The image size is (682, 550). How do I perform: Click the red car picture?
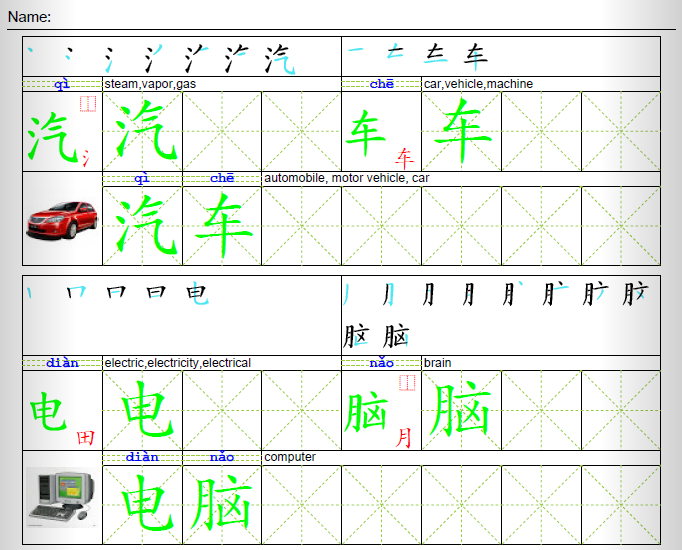click(62, 220)
